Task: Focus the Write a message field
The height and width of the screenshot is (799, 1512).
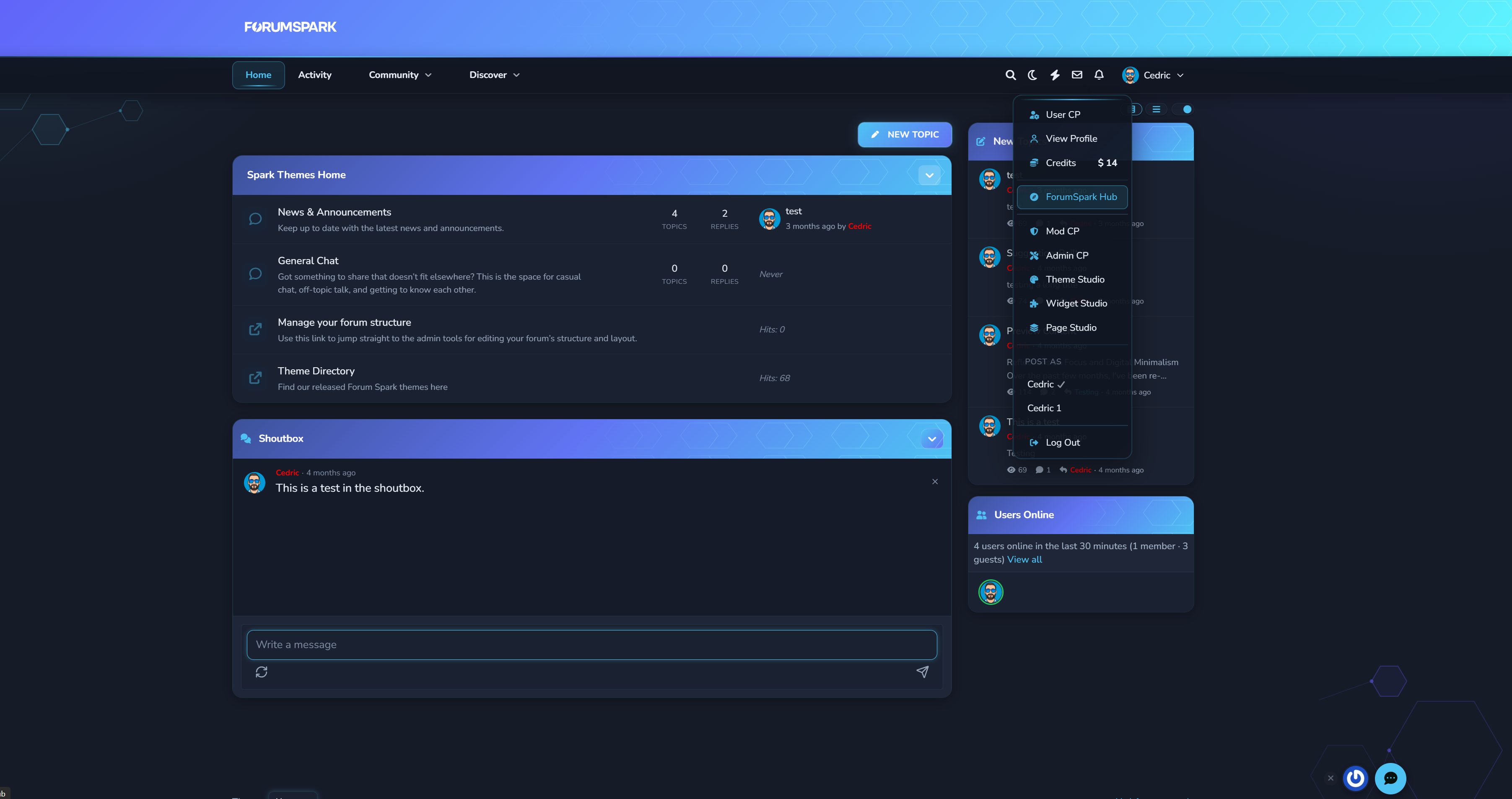Action: [591, 645]
